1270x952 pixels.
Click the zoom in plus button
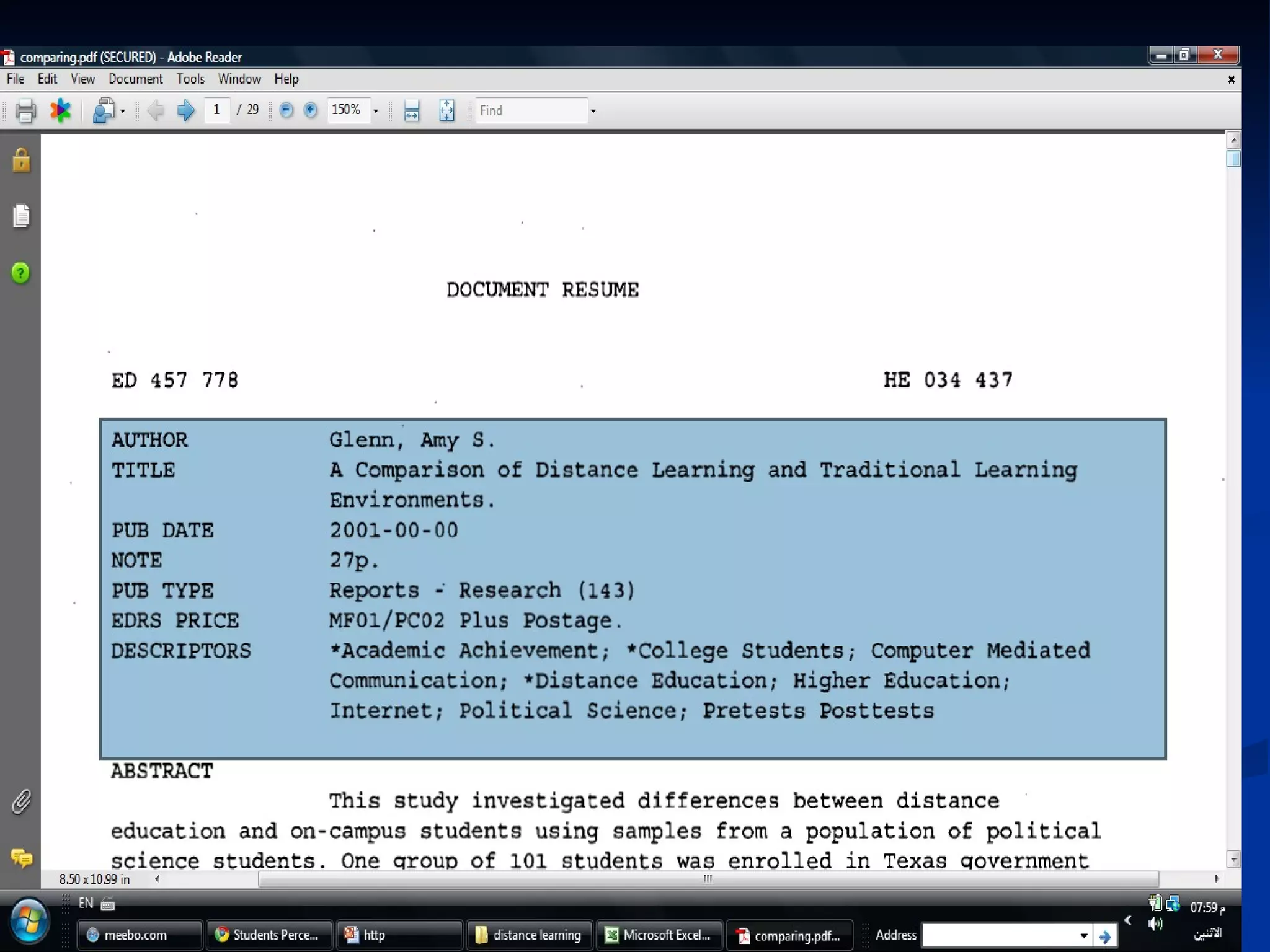click(x=311, y=110)
